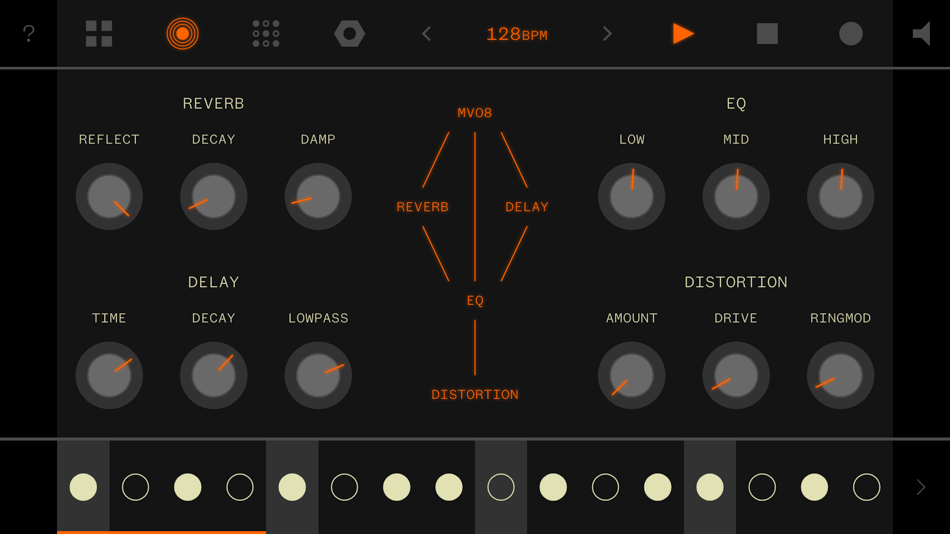Adjust the Reverb DECAY knob
Image resolution: width=950 pixels, height=534 pixels.
point(213,196)
